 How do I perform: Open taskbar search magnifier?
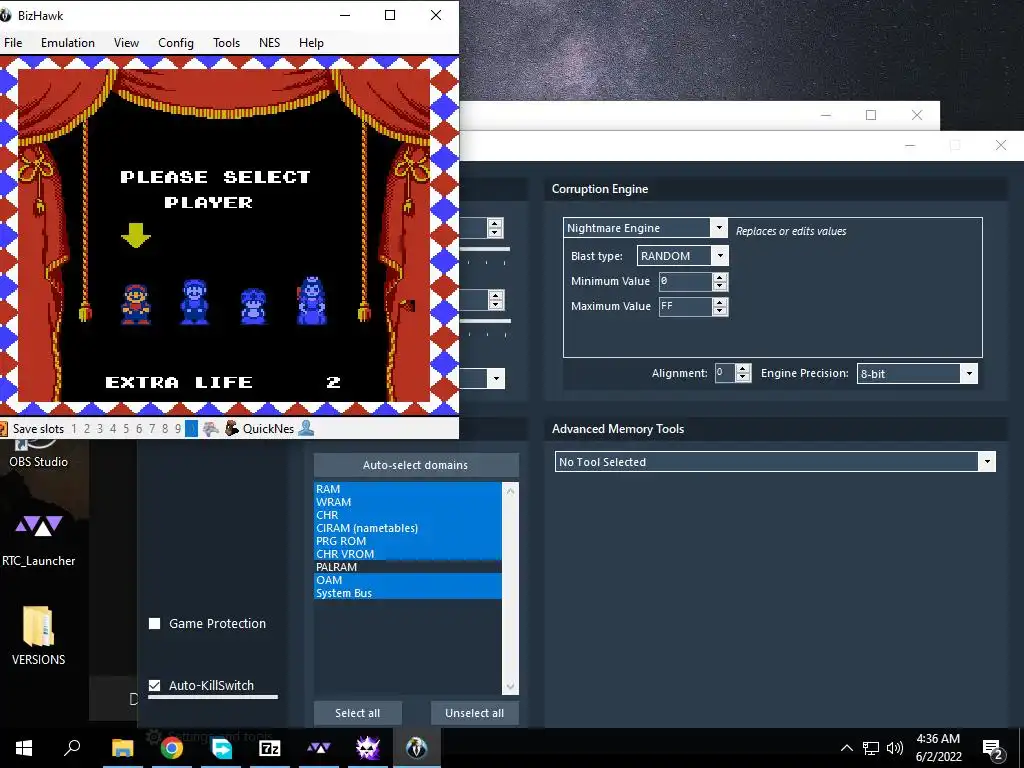point(72,748)
